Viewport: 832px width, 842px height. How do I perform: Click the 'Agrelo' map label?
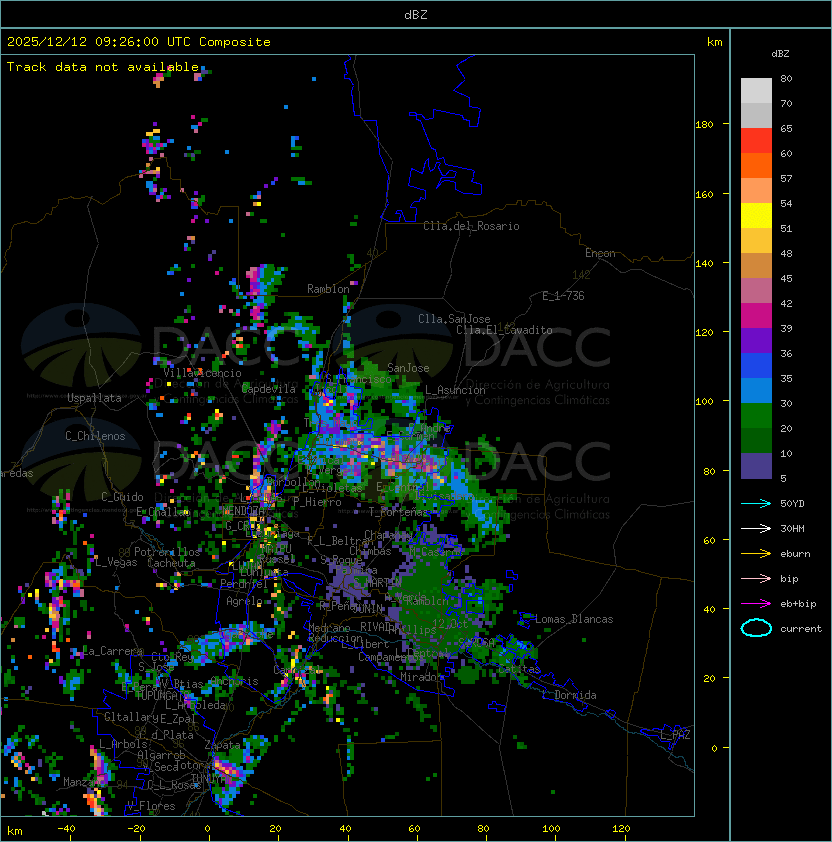[x=244, y=601]
